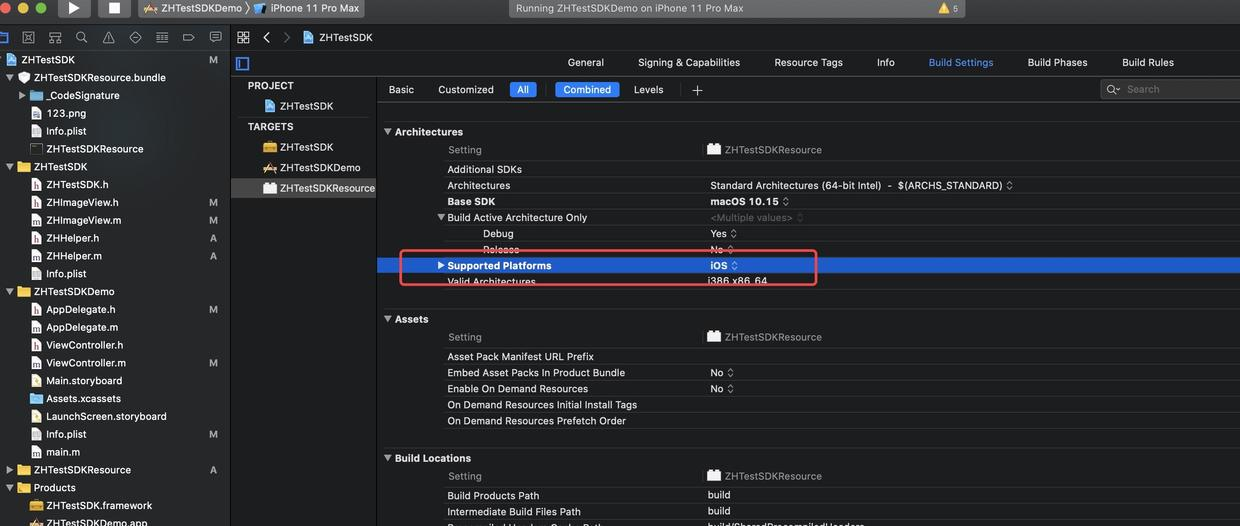The width and height of the screenshot is (1240, 526).
Task: Click the Stop button in toolbar
Action: [x=114, y=8]
